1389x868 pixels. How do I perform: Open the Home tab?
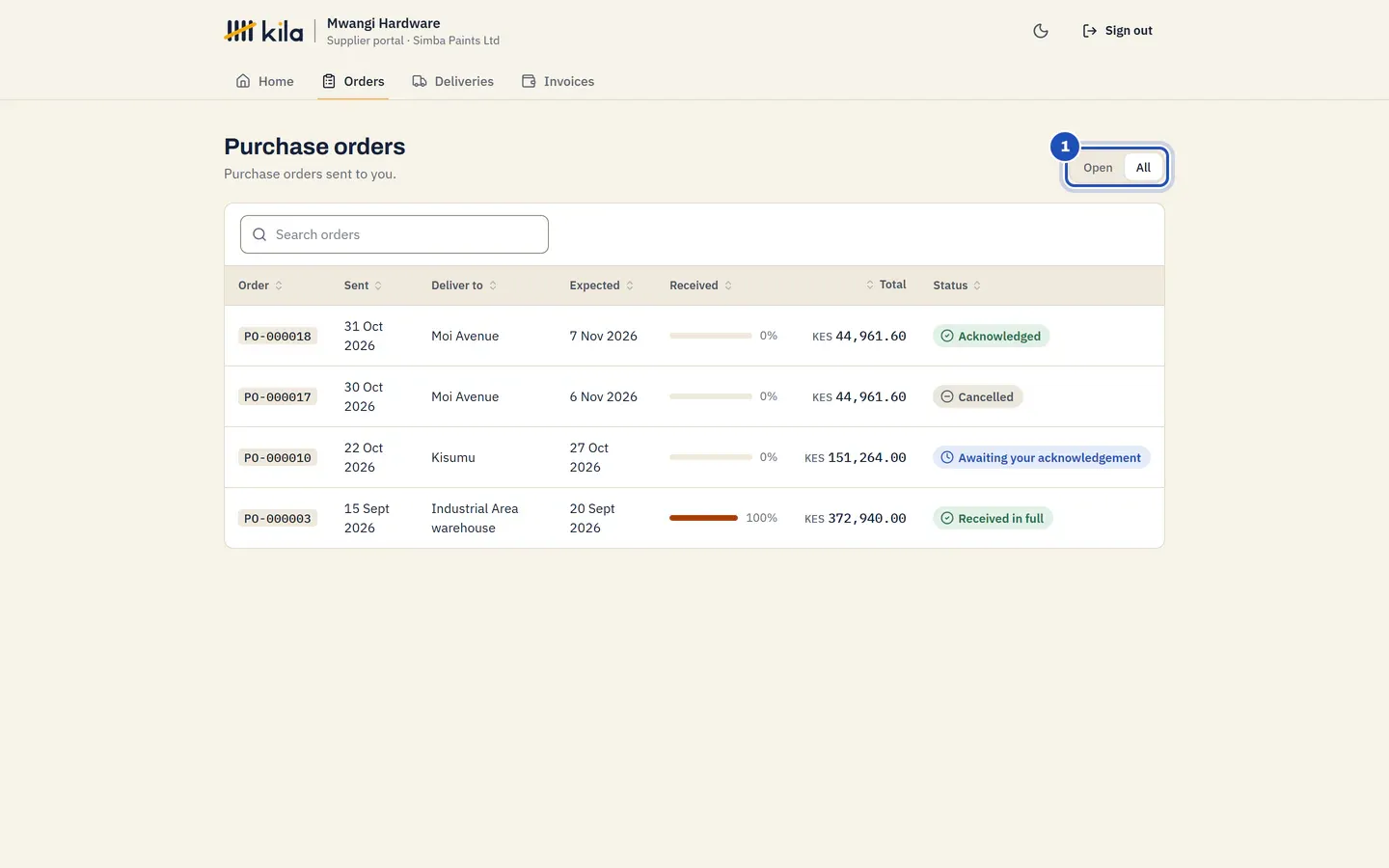pyautogui.click(x=265, y=81)
